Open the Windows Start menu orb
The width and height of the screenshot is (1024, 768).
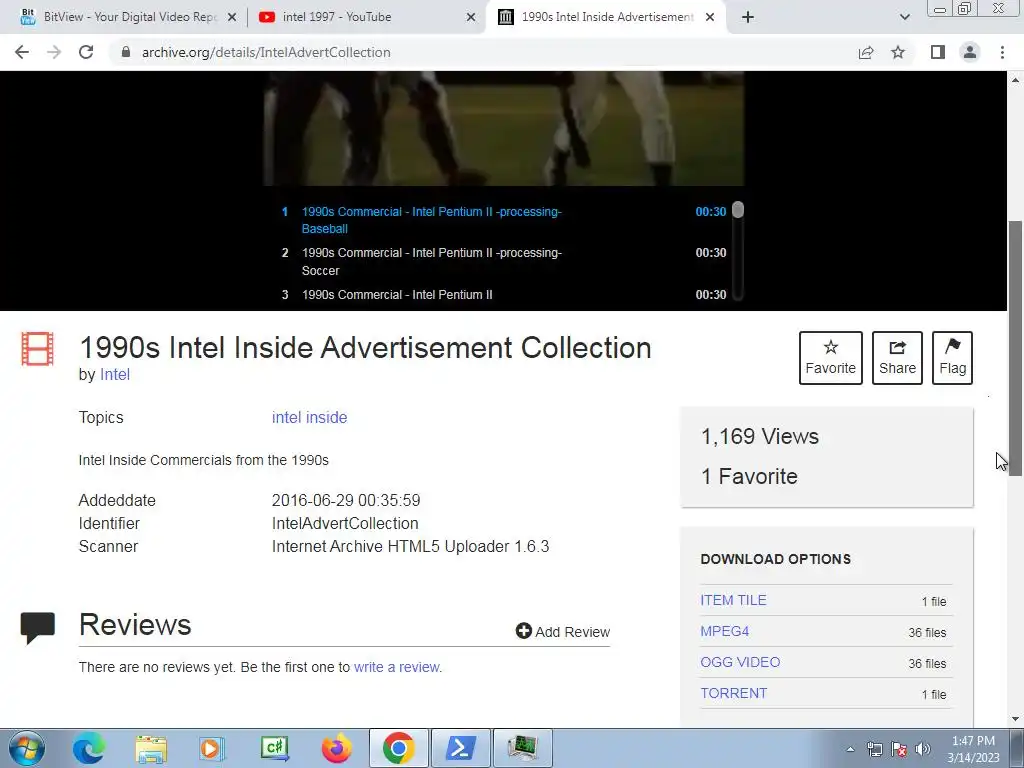(27, 748)
